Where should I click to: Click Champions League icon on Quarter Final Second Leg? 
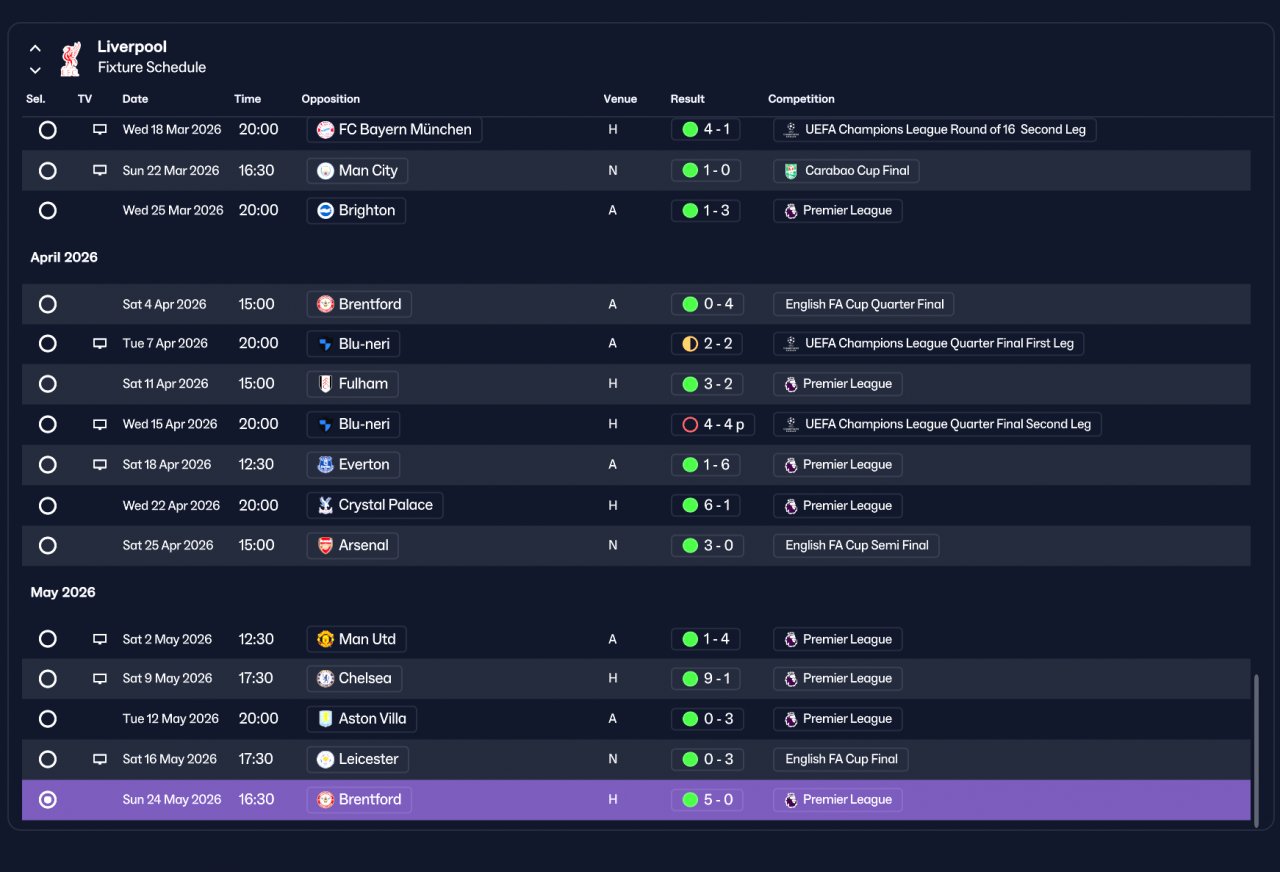[791, 425]
